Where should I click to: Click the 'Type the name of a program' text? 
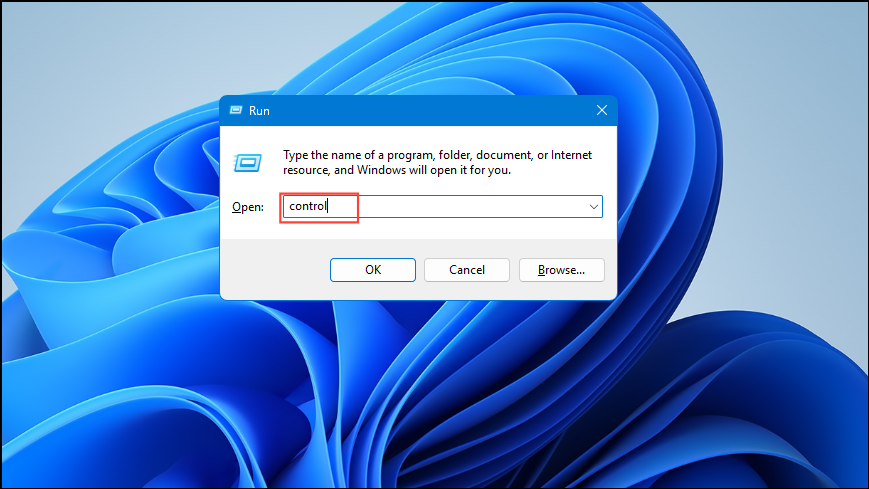[437, 162]
